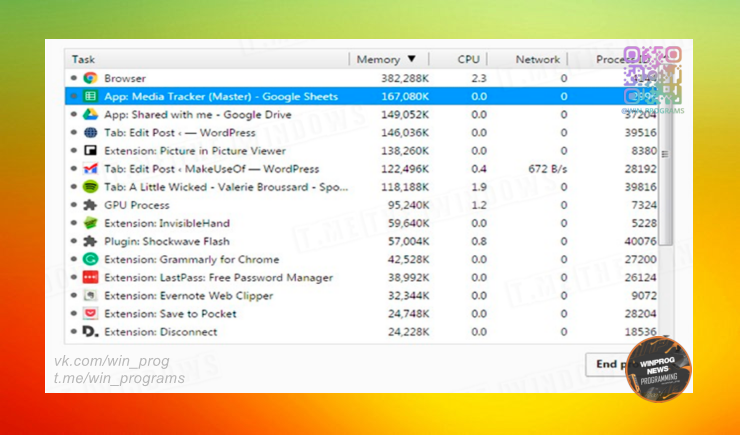Click the 95,240K memory value
The image size is (740, 435).
click(408, 205)
